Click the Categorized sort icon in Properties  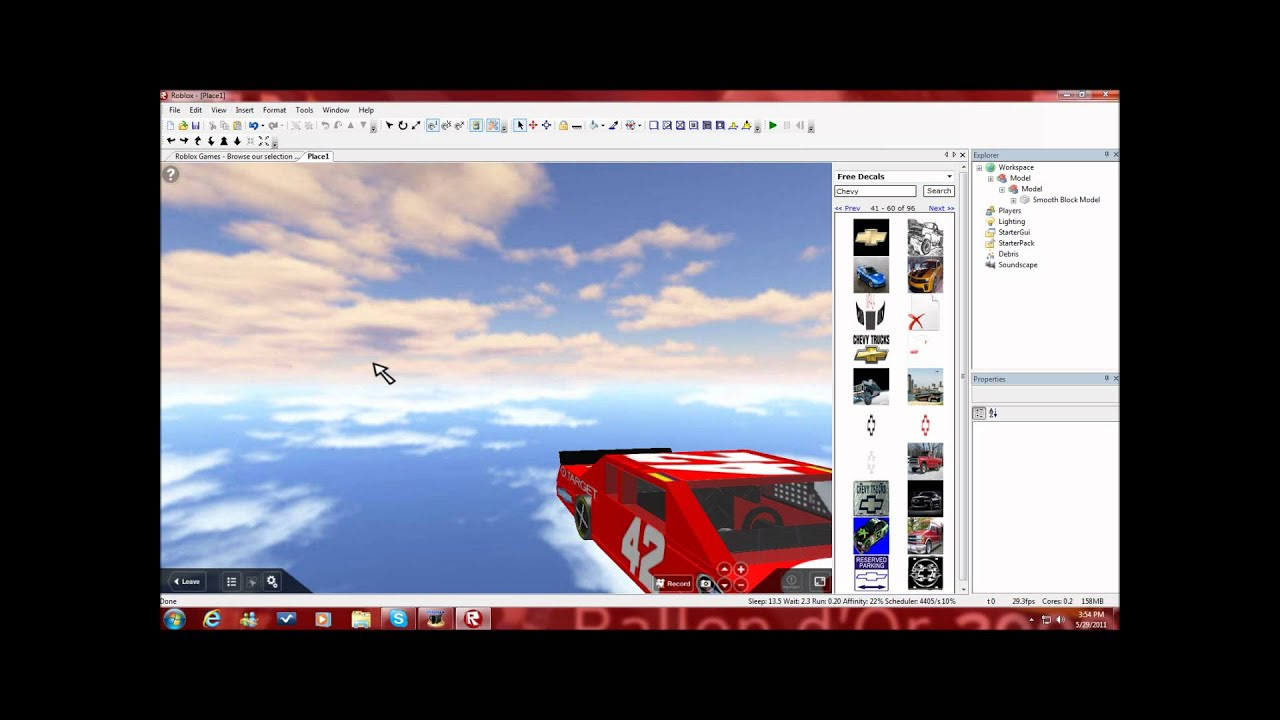(x=979, y=413)
